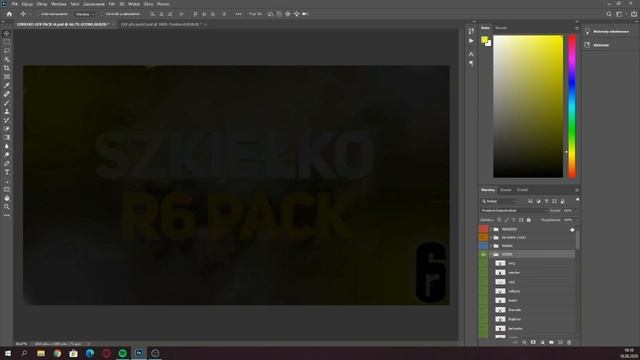Open the Plik menu
The width and height of the screenshot is (640, 360).
pos(15,4)
